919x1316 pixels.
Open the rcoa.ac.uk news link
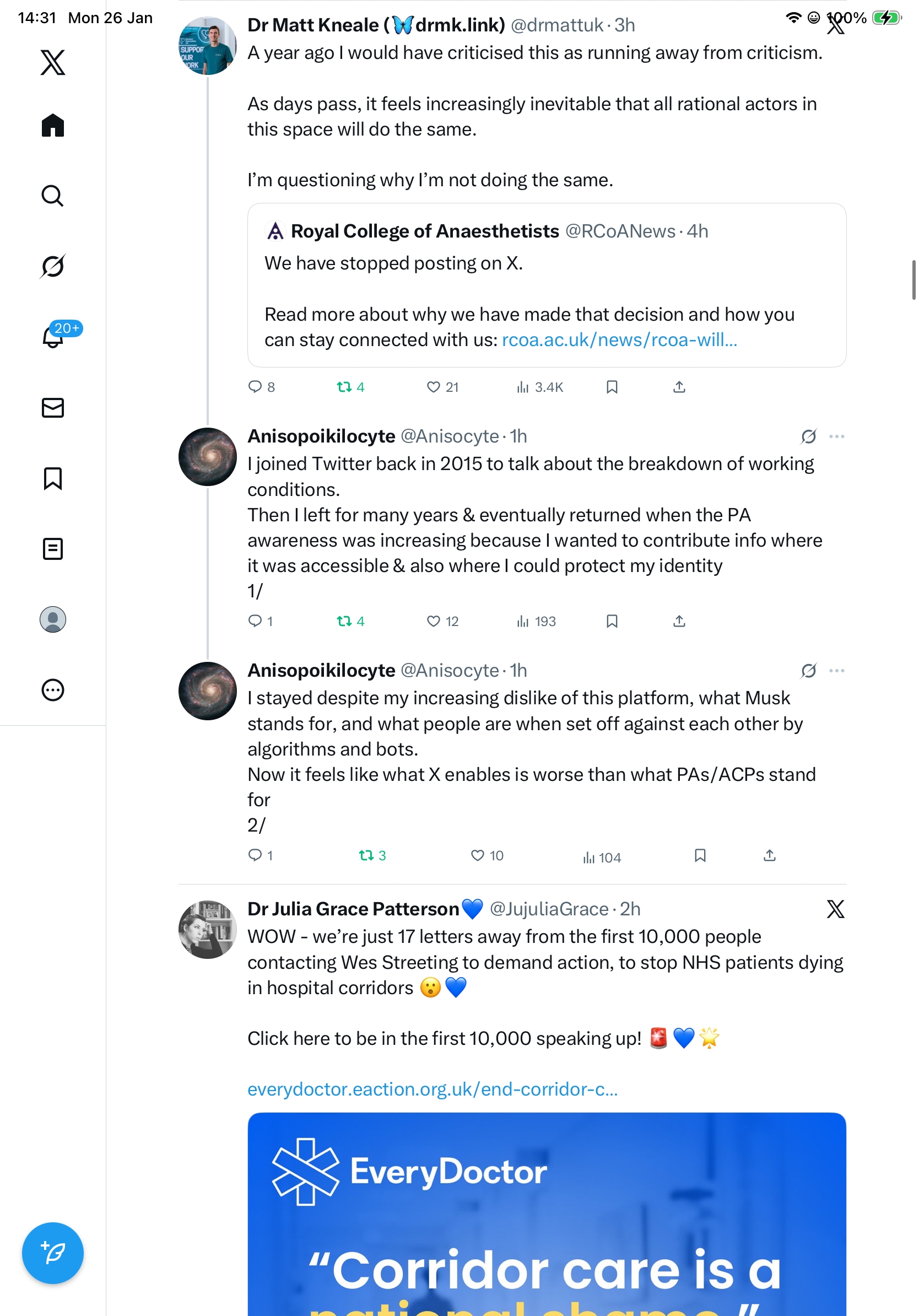pyautogui.click(x=619, y=340)
